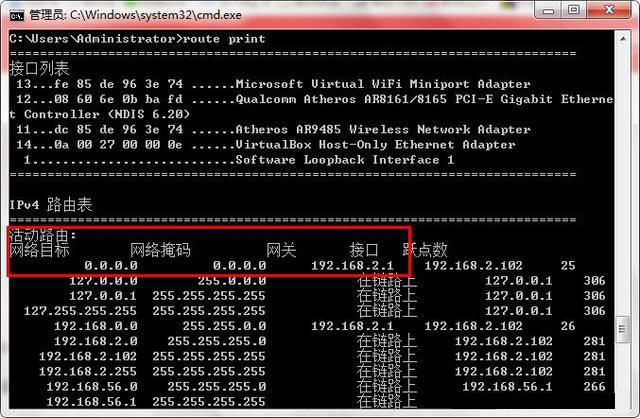640x418 pixels.
Task: Click gateway 192.168.2.1 in the default route row
Action: click(351, 266)
